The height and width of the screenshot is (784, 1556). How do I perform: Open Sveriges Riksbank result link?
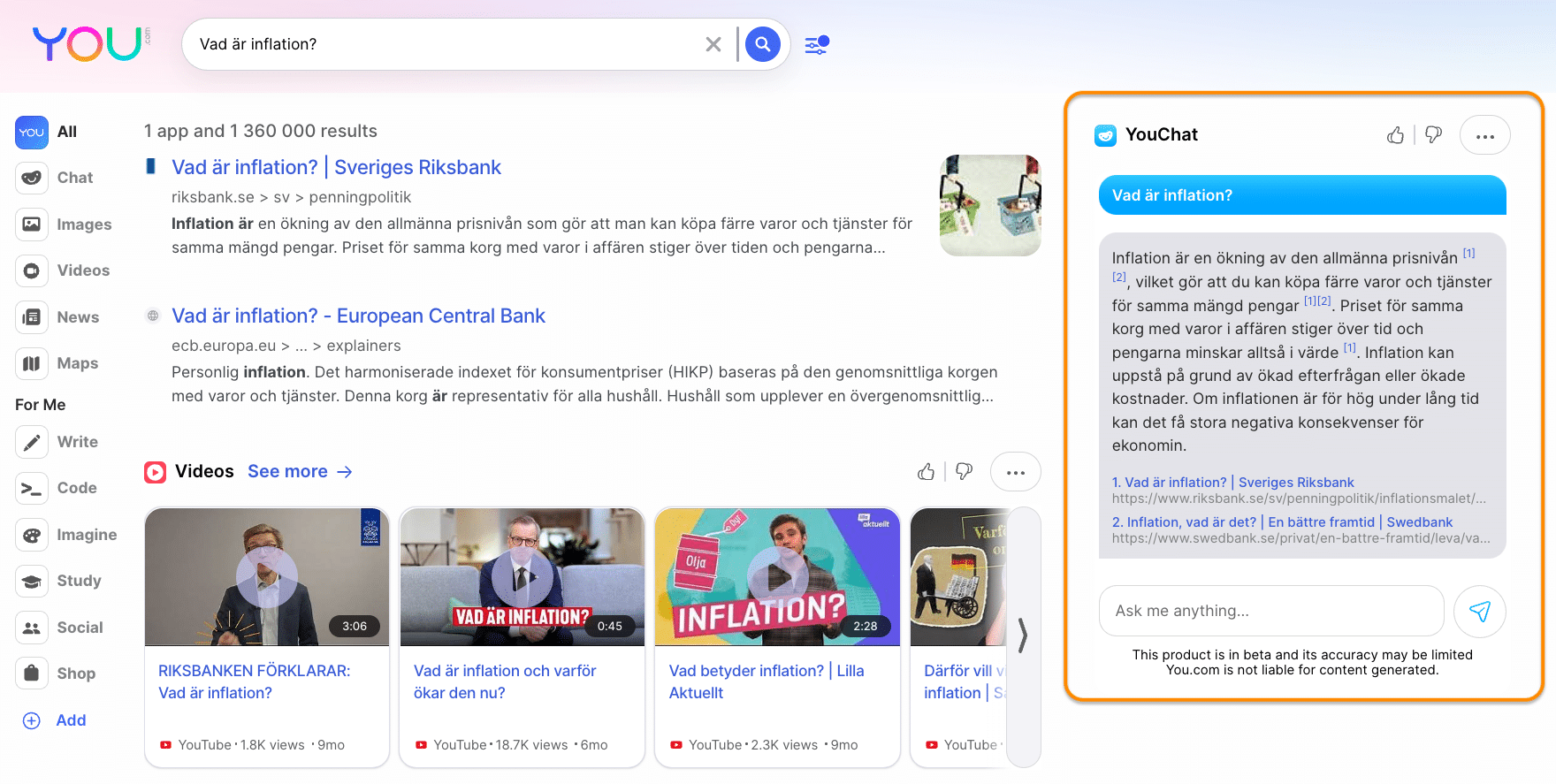pos(336,167)
